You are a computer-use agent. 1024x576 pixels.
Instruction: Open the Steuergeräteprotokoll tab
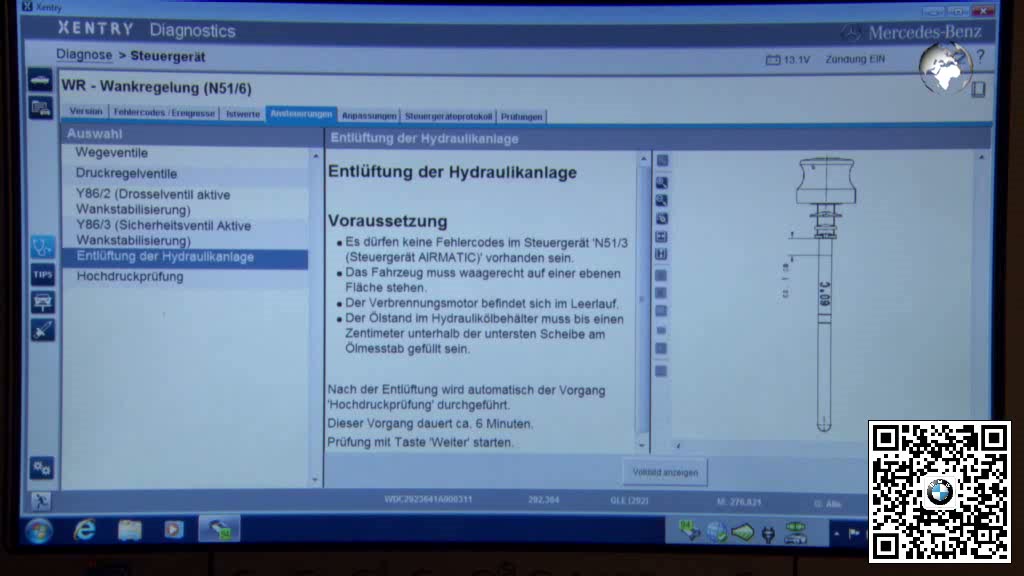pos(449,116)
